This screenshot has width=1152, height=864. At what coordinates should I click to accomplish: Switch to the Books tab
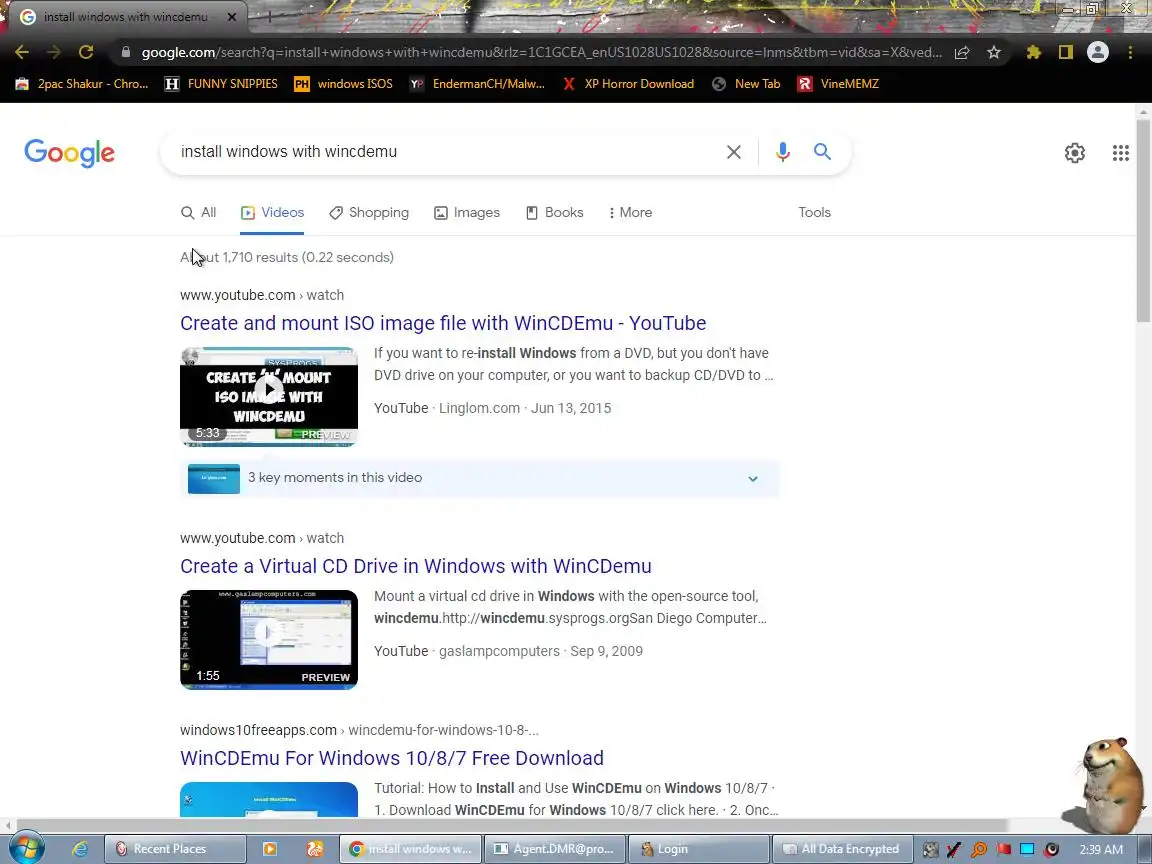[x=555, y=212]
